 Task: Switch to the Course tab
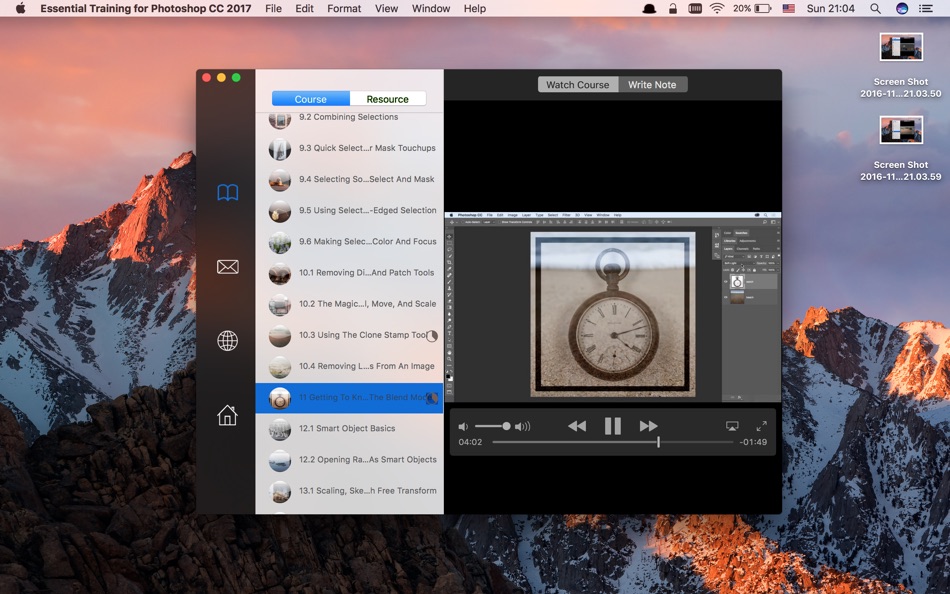(x=311, y=99)
